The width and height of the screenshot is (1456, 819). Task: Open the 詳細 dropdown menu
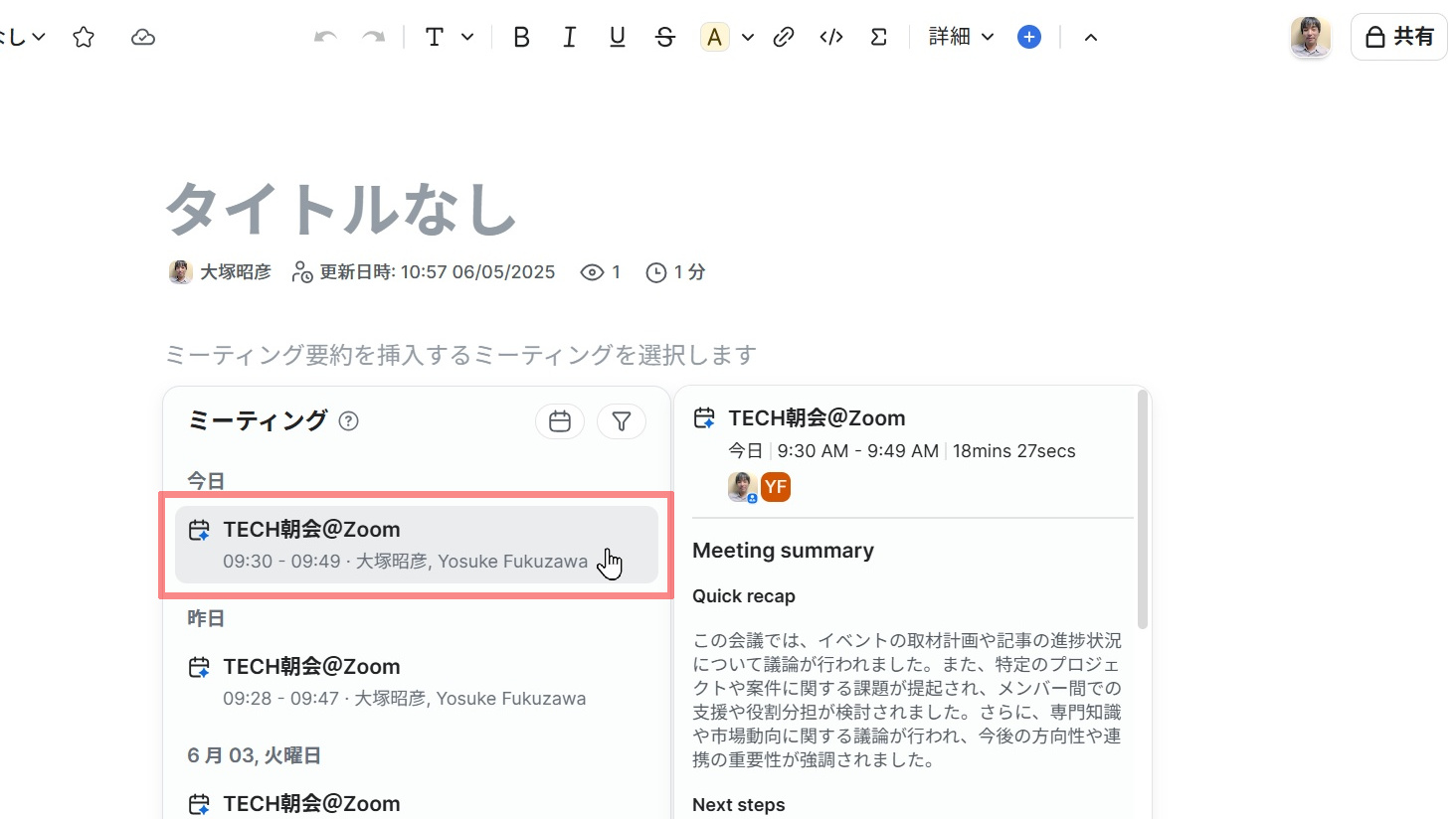pyautogui.click(x=961, y=37)
